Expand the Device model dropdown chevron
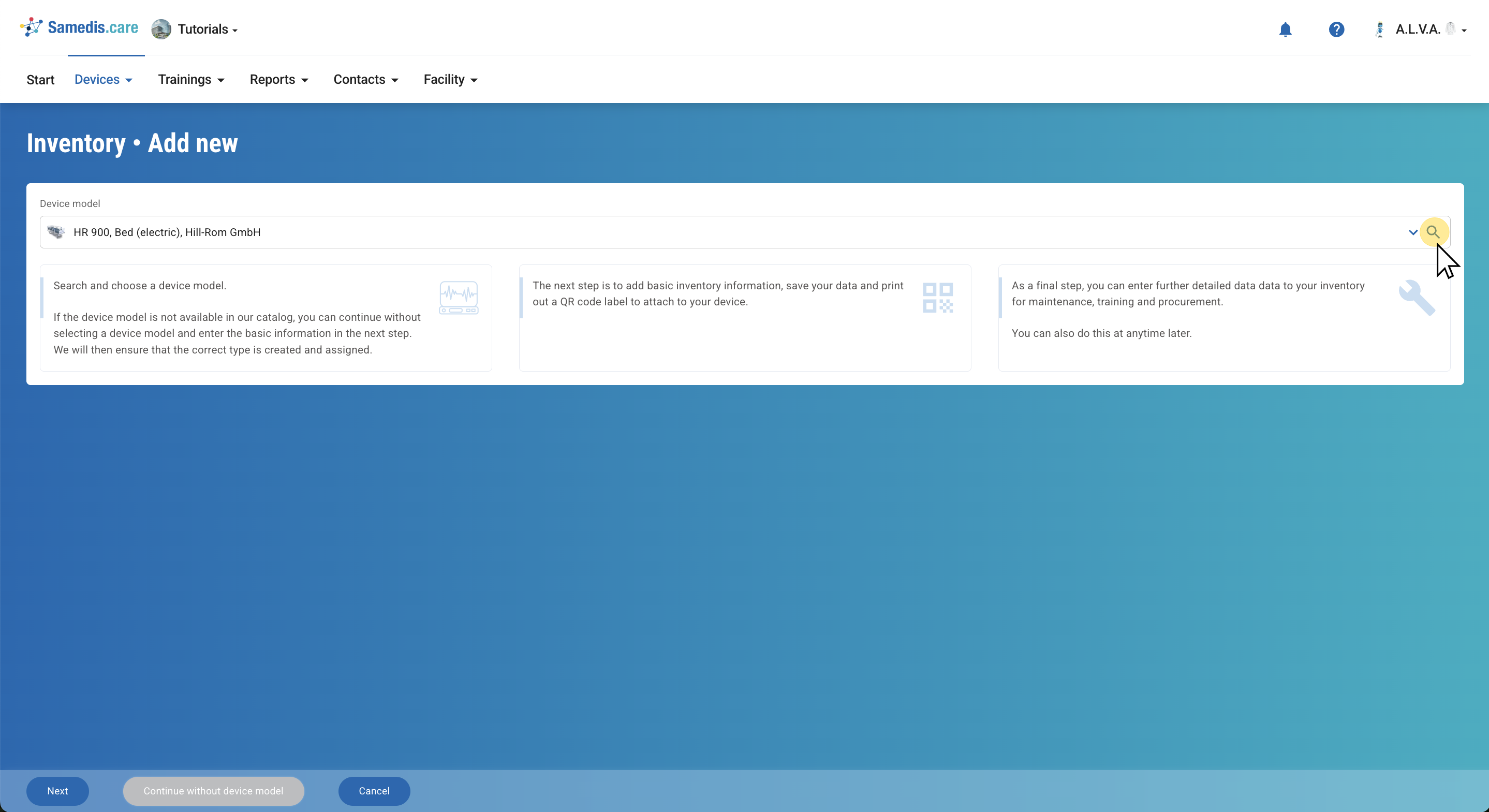Viewport: 1489px width, 812px height. point(1413,232)
